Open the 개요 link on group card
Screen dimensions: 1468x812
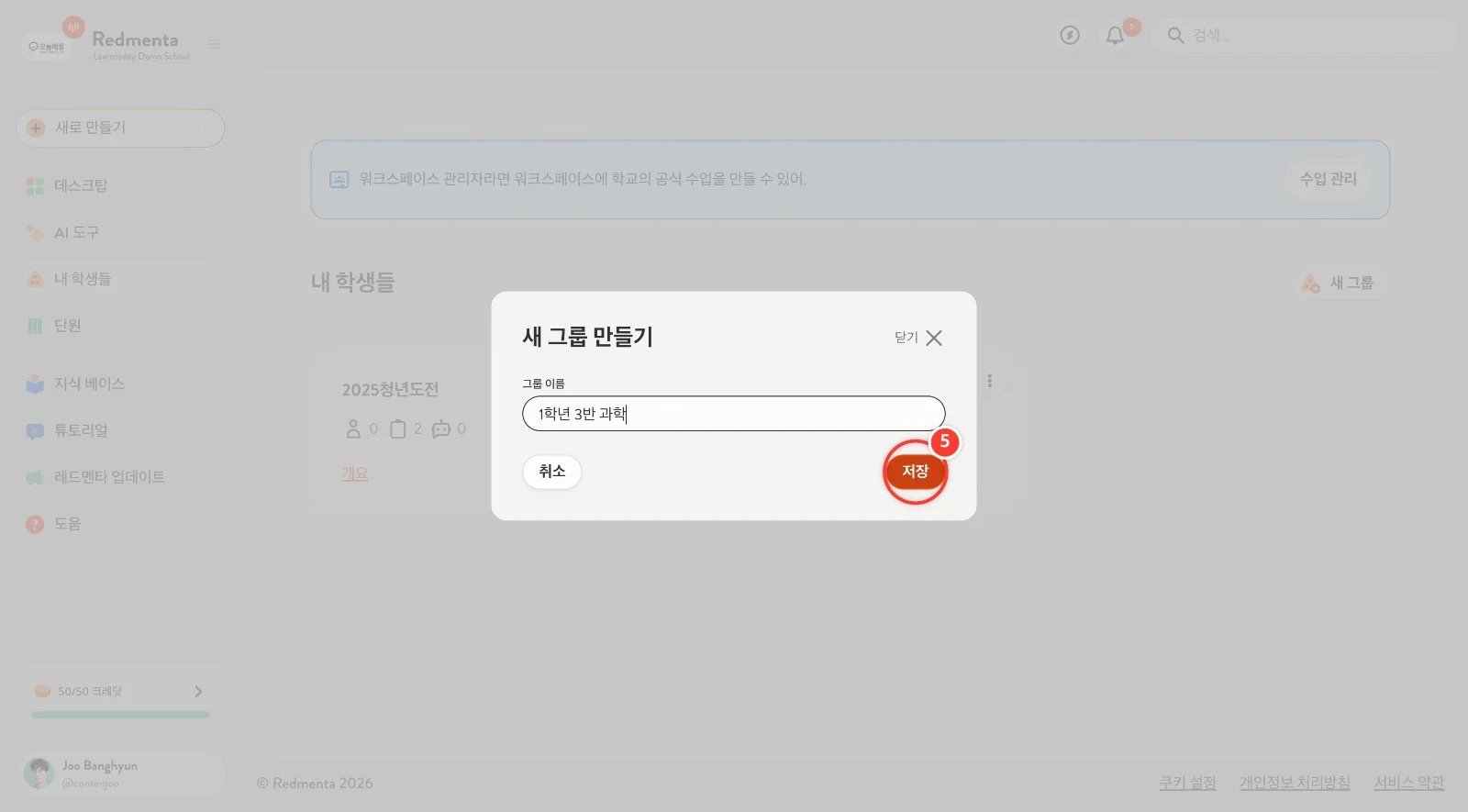click(355, 473)
